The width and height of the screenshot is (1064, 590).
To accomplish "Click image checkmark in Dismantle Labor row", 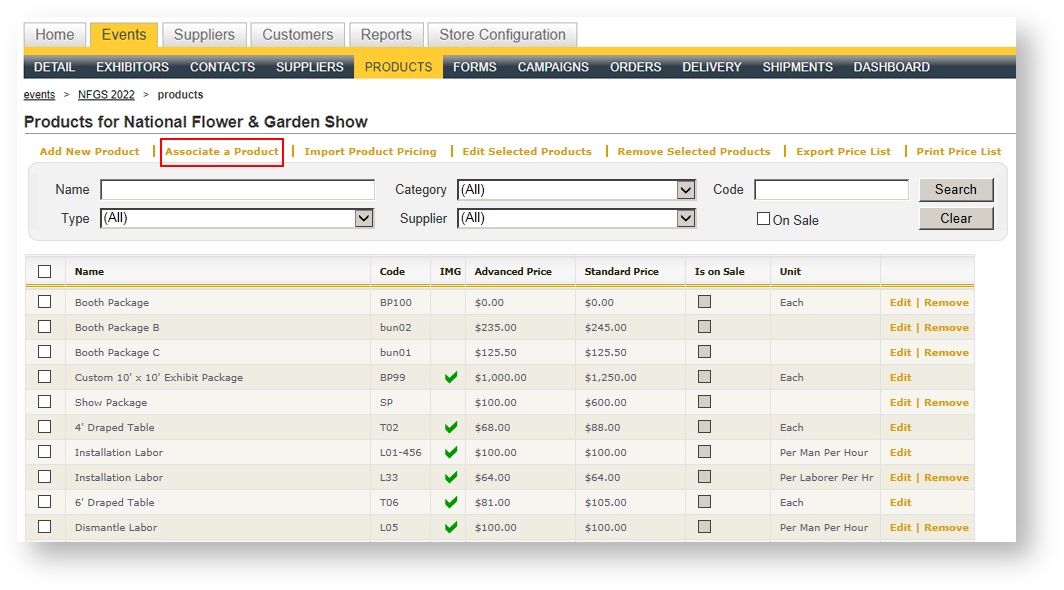I will (451, 527).
